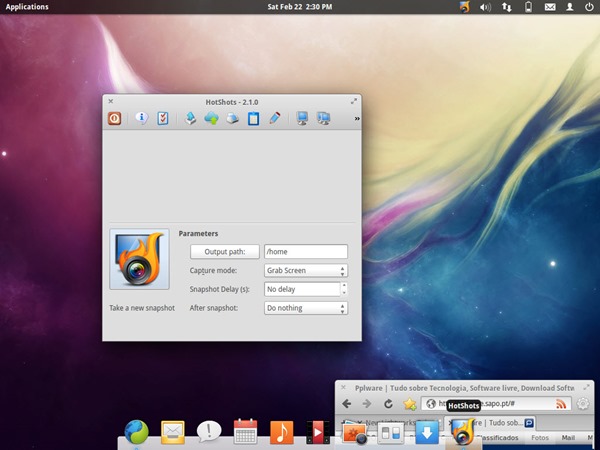Click the power session indicator
Screen dimensions: 600x450
pyautogui.click(x=589, y=7)
